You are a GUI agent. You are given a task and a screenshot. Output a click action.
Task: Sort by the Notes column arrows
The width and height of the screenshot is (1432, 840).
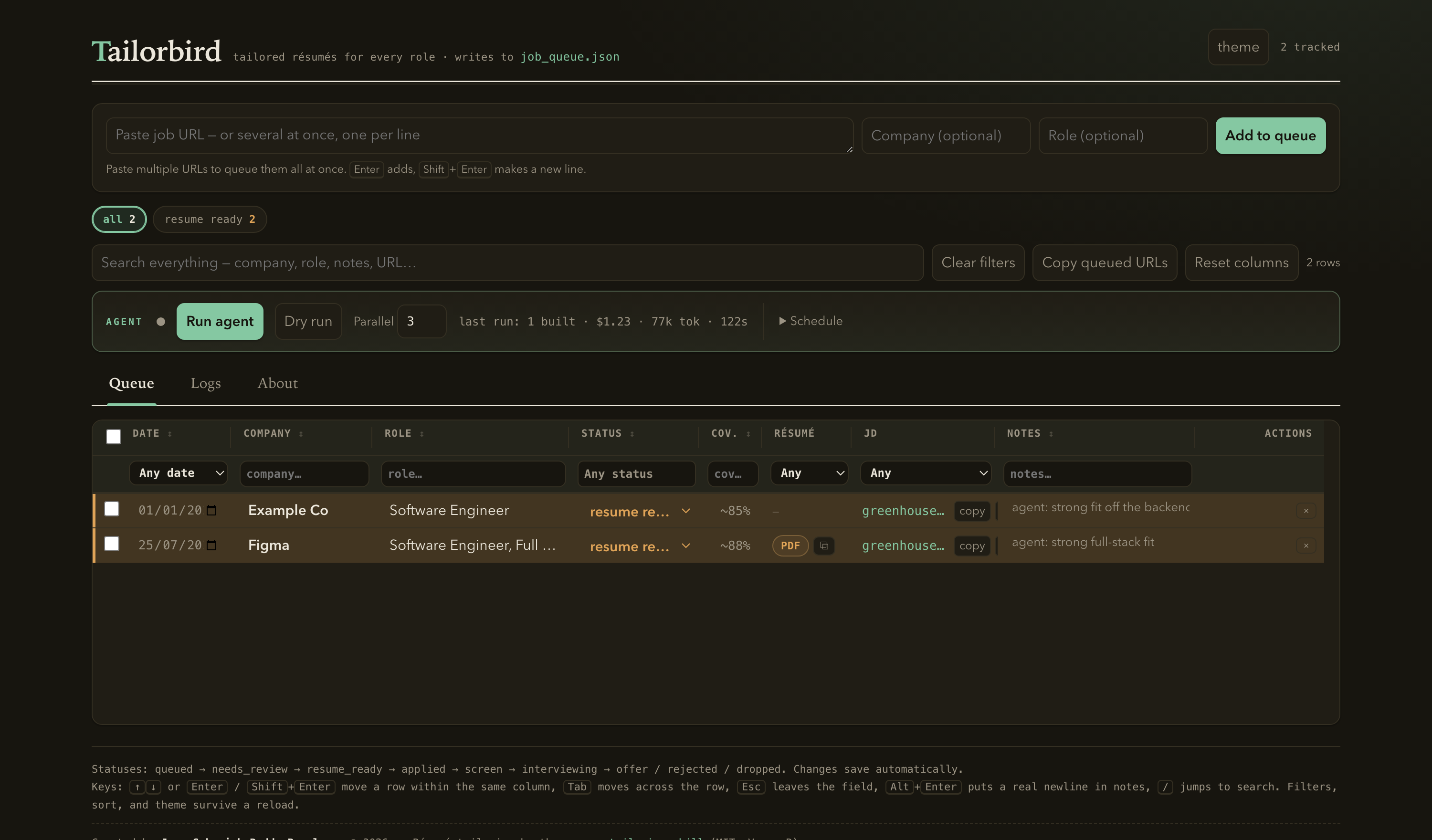(x=1051, y=434)
